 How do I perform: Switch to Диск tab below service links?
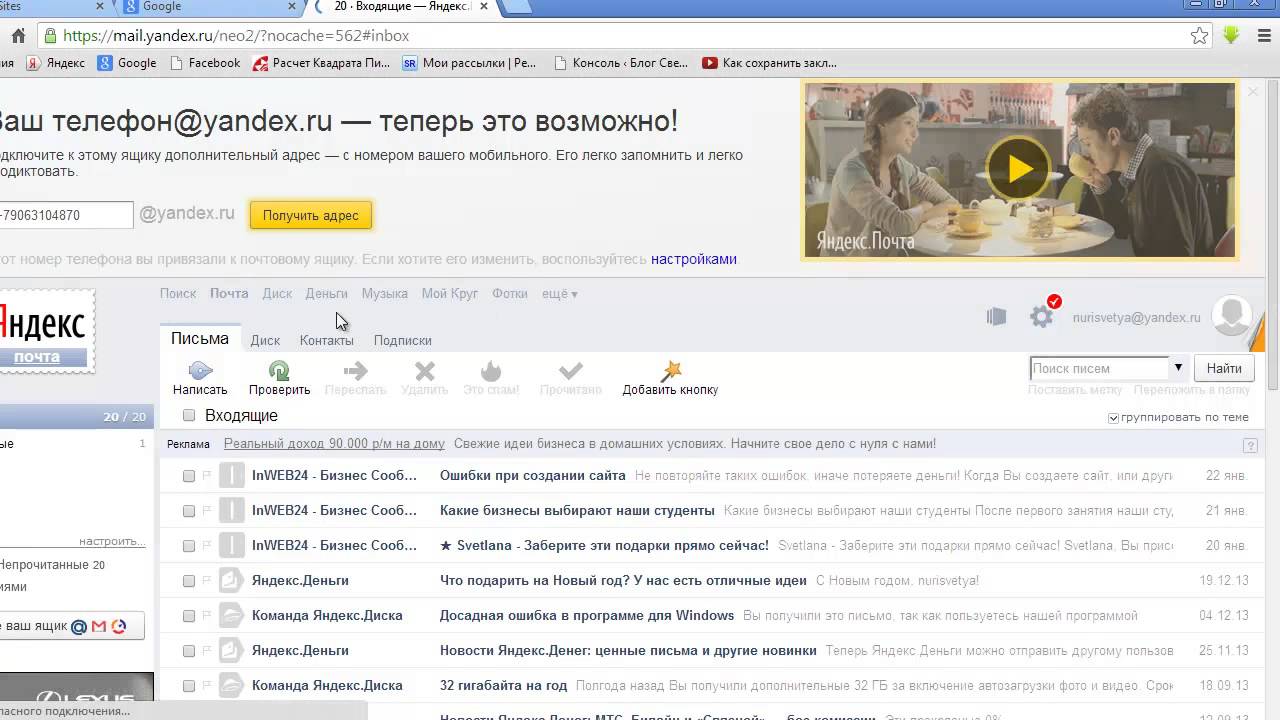click(x=265, y=340)
